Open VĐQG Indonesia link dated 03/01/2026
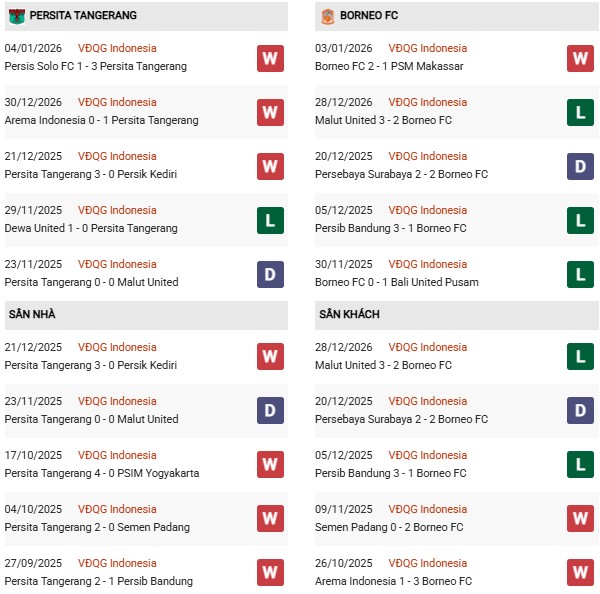 coord(427,48)
